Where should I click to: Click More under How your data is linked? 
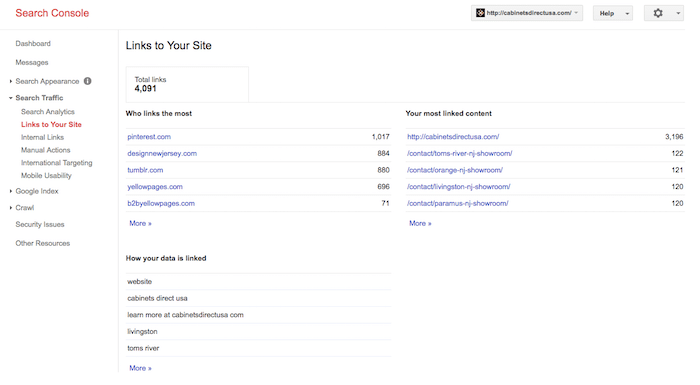(x=140, y=368)
